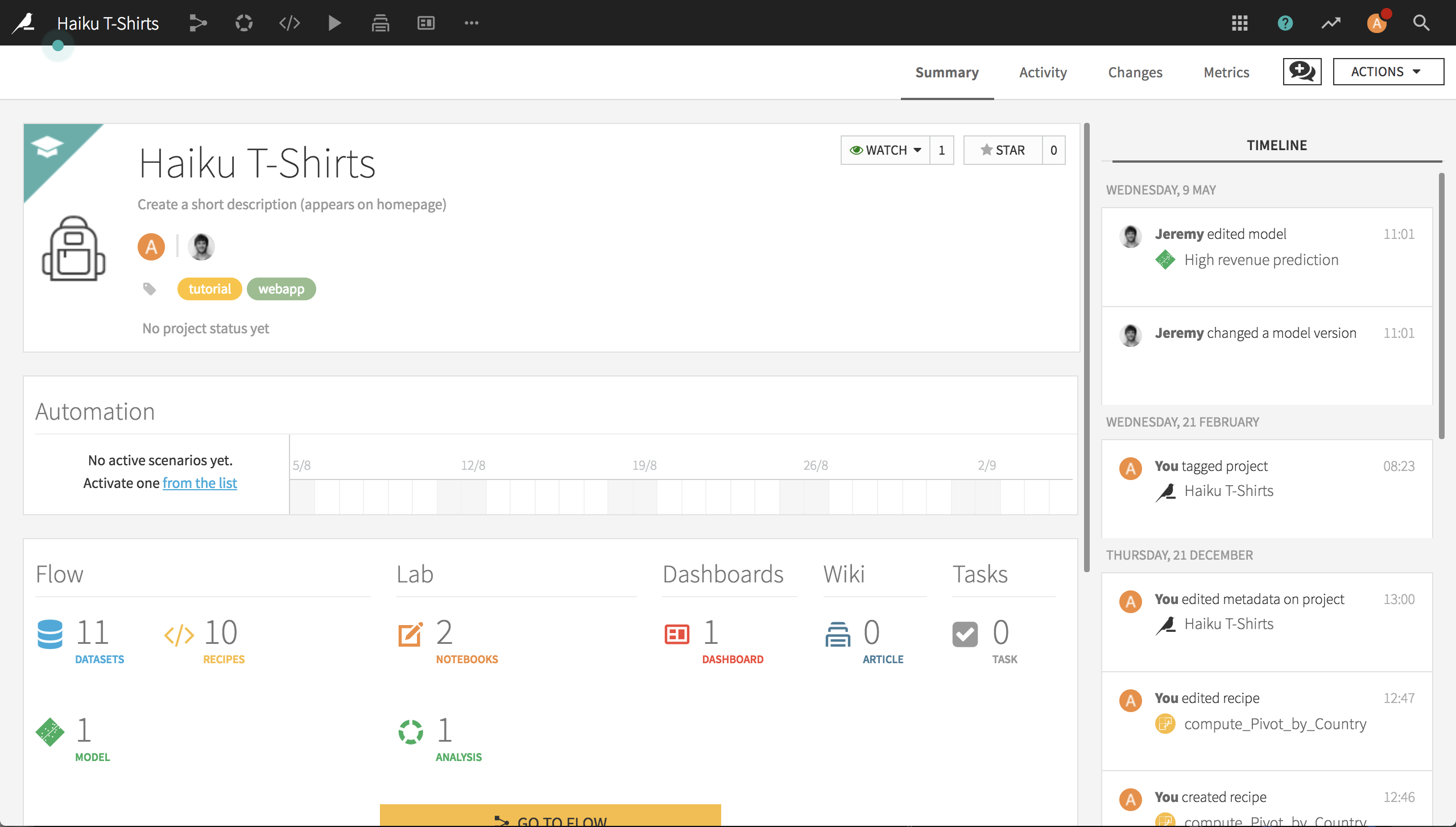
Task: Expand the WATCH dropdown arrow
Action: [917, 150]
